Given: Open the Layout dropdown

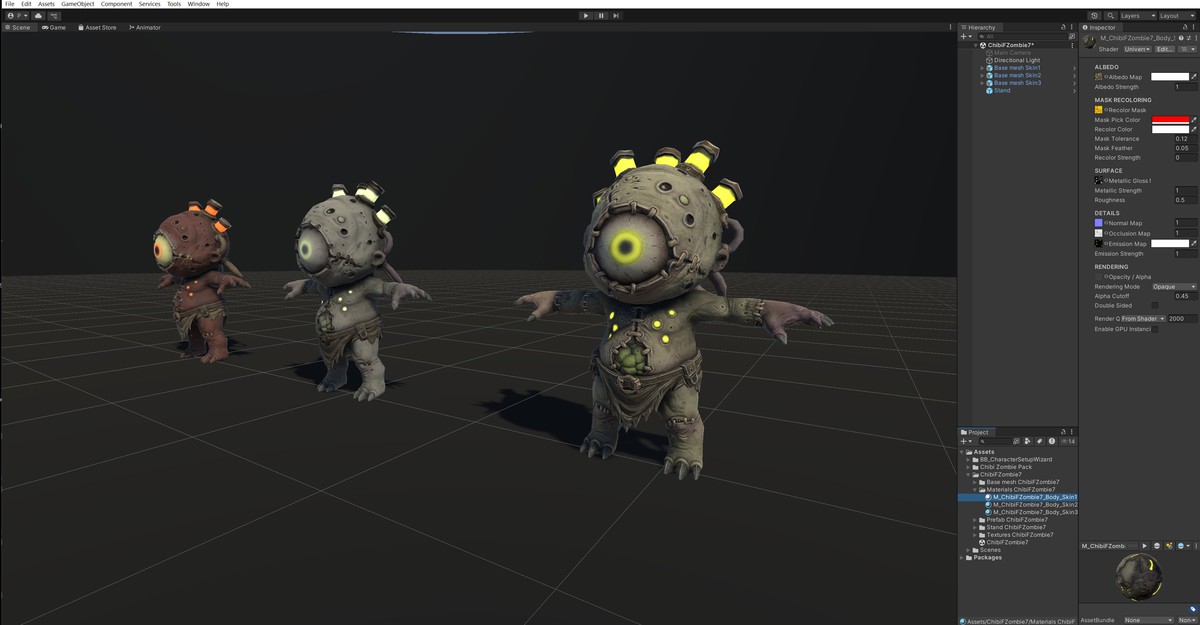Looking at the screenshot, I should 1177,16.
